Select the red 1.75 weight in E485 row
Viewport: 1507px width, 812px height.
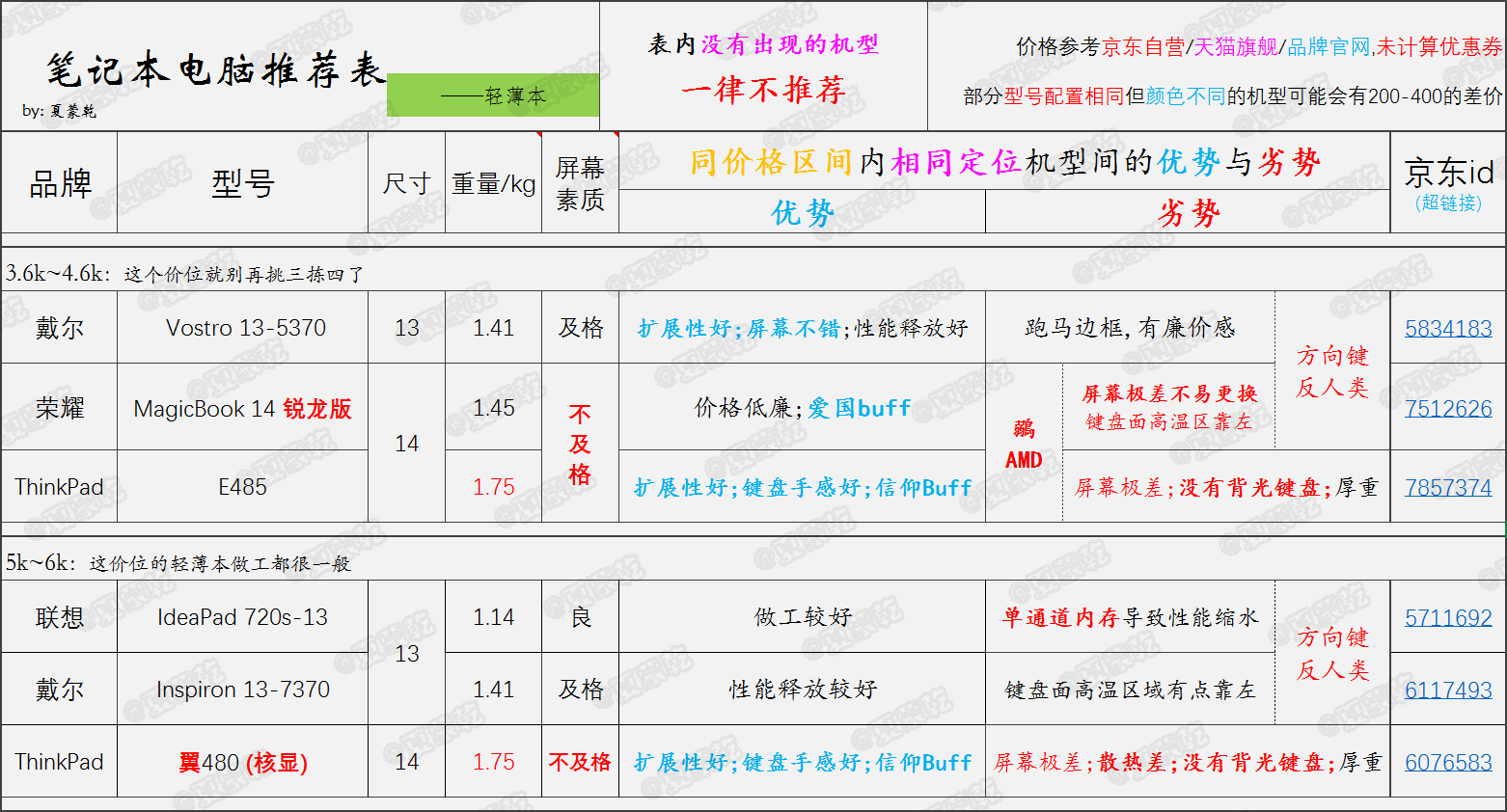click(494, 487)
